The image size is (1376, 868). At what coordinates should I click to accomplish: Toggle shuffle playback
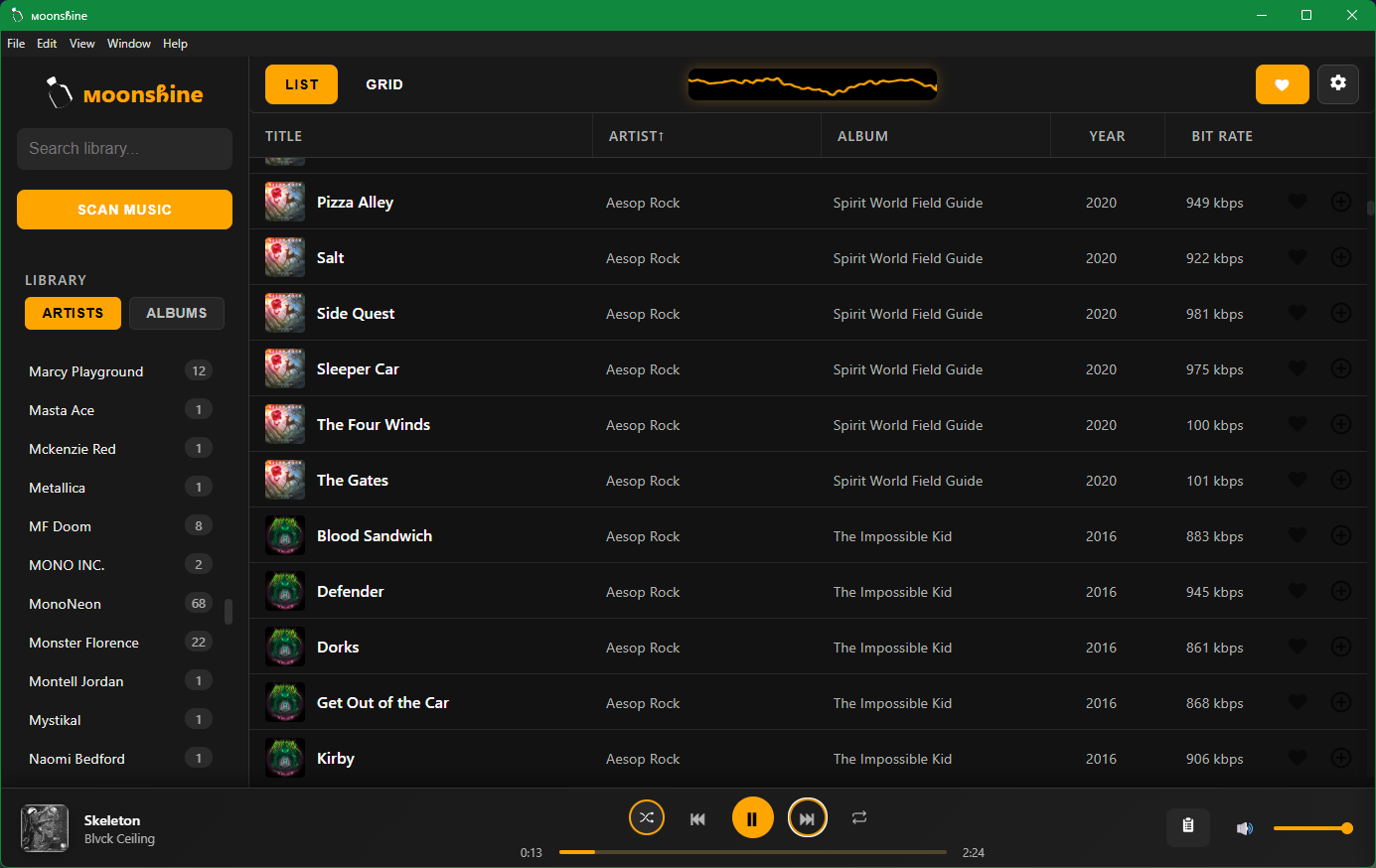646,817
